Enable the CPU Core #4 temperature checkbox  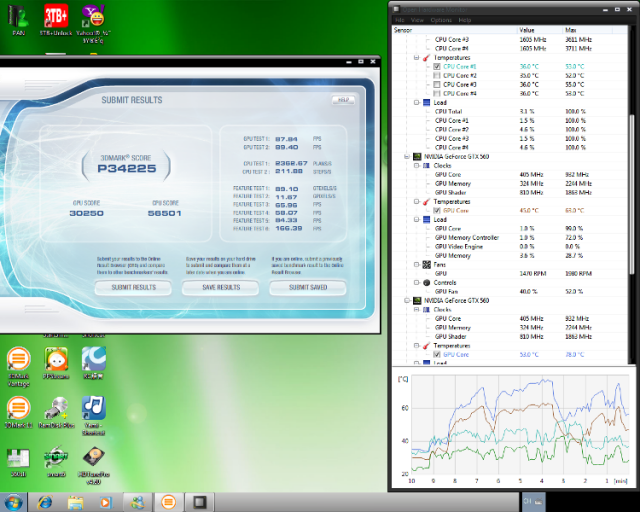437,93
